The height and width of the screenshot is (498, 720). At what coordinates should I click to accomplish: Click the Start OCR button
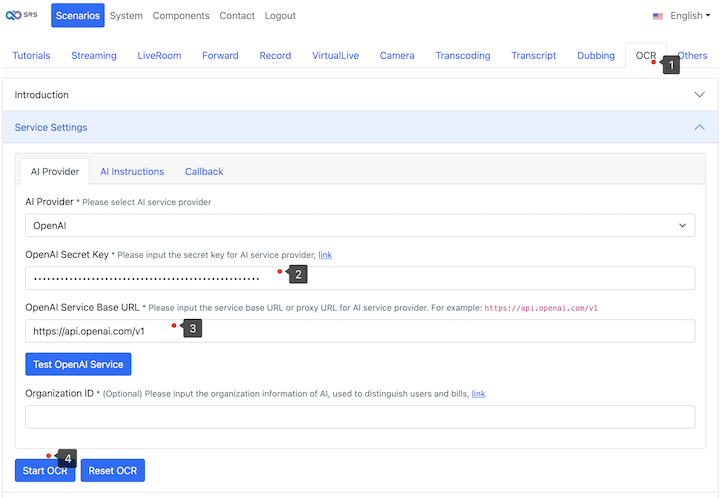pyautogui.click(x=45, y=471)
